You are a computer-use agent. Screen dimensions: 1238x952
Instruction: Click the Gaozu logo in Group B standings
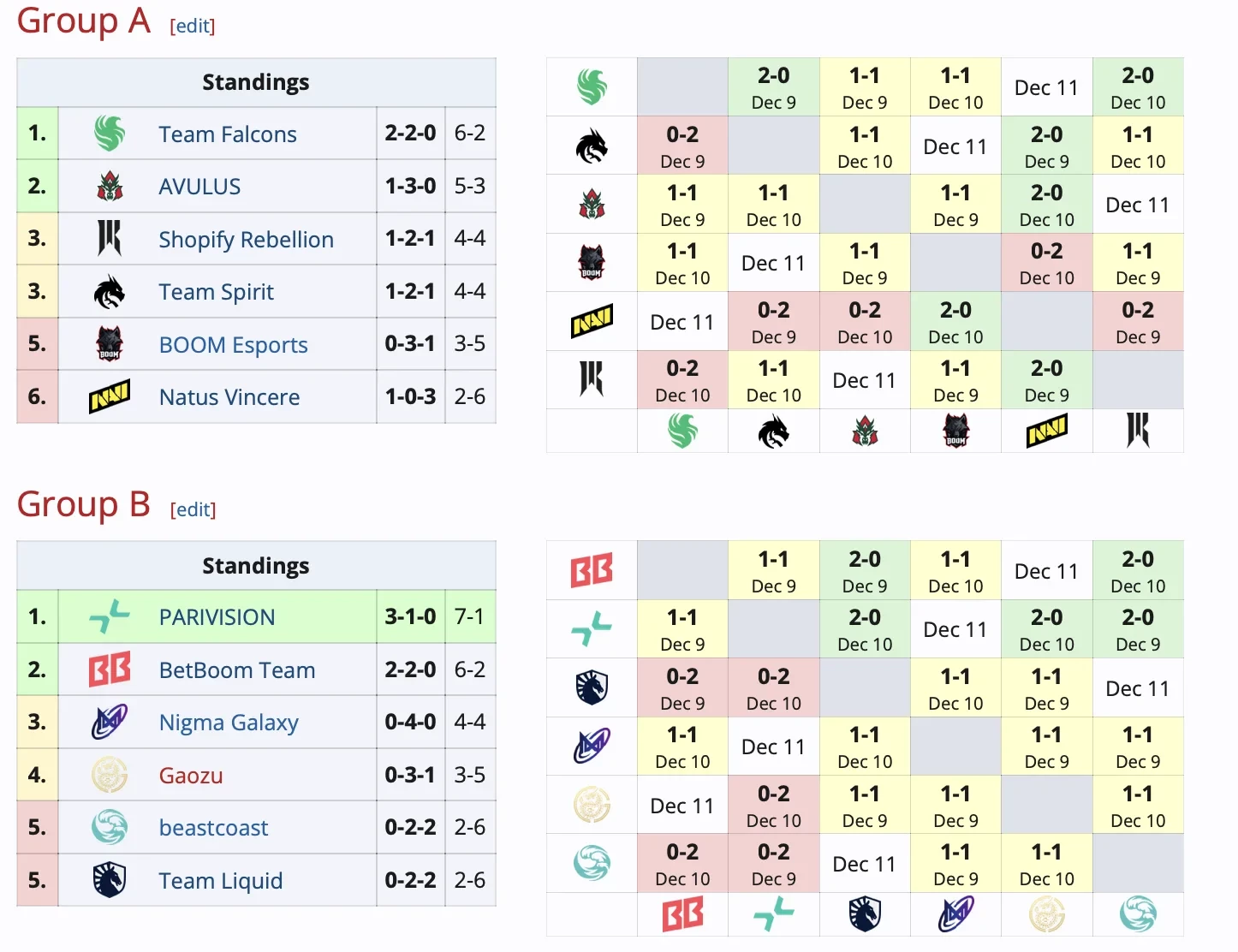(110, 775)
